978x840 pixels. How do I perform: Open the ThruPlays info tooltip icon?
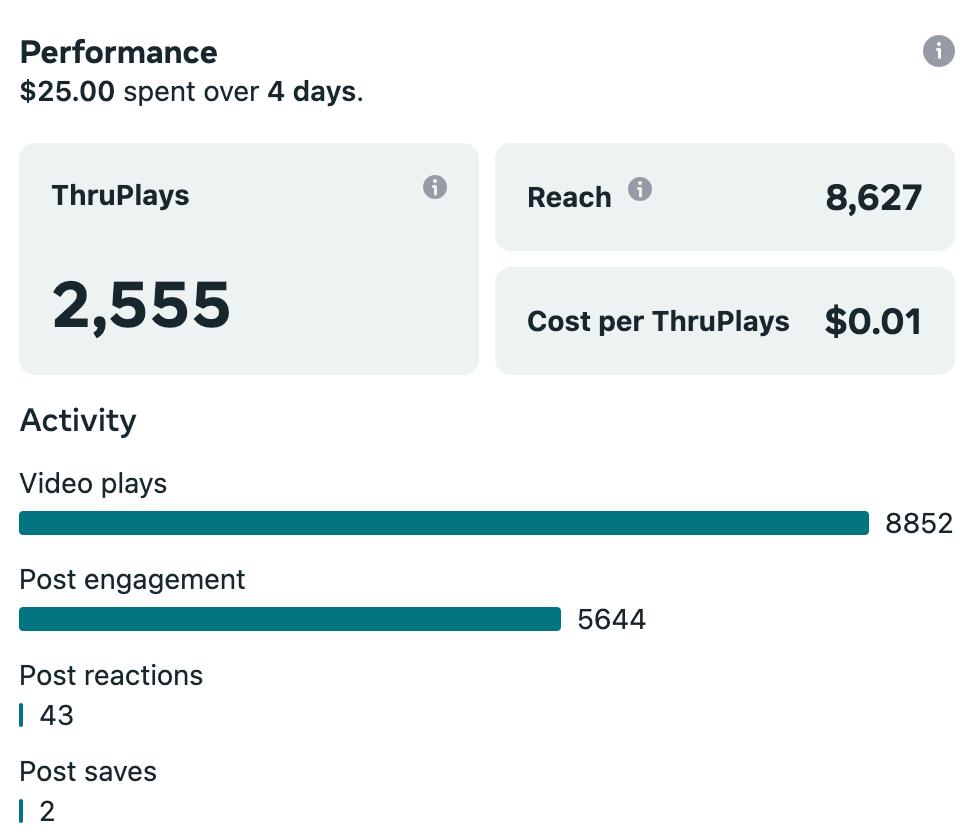pos(434,187)
